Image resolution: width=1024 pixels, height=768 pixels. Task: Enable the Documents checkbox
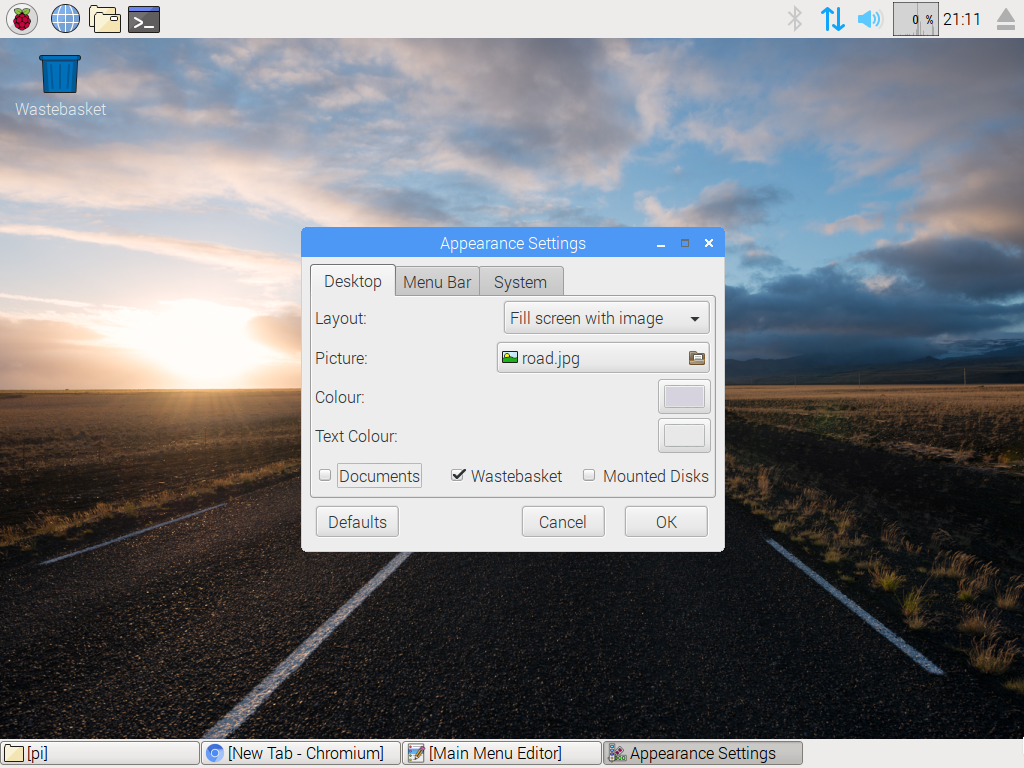coord(324,475)
